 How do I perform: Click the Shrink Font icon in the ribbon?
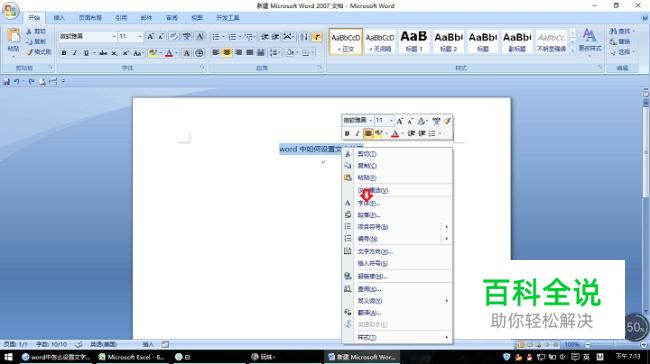tap(161, 37)
